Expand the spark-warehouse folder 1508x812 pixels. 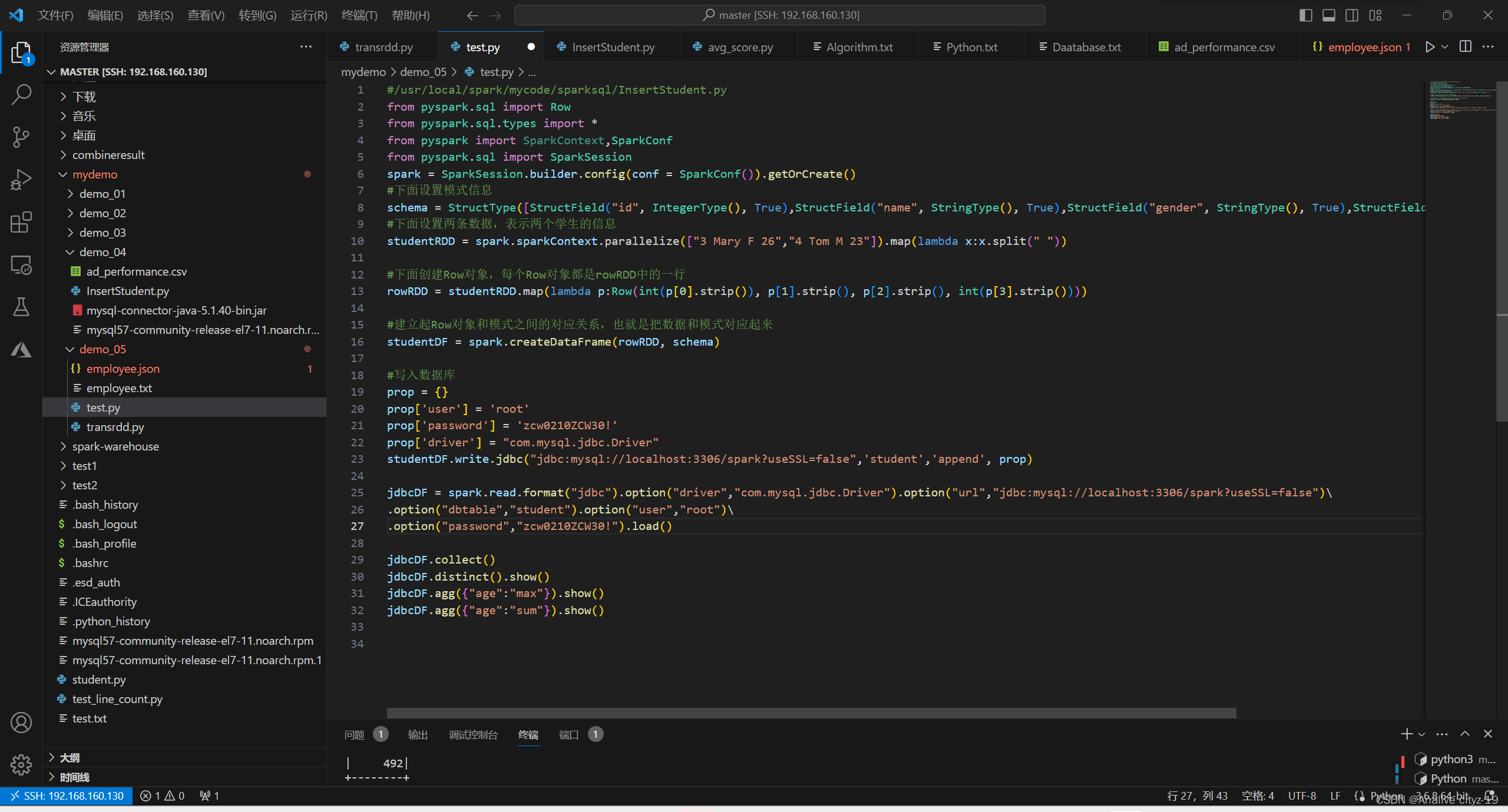[184, 446]
